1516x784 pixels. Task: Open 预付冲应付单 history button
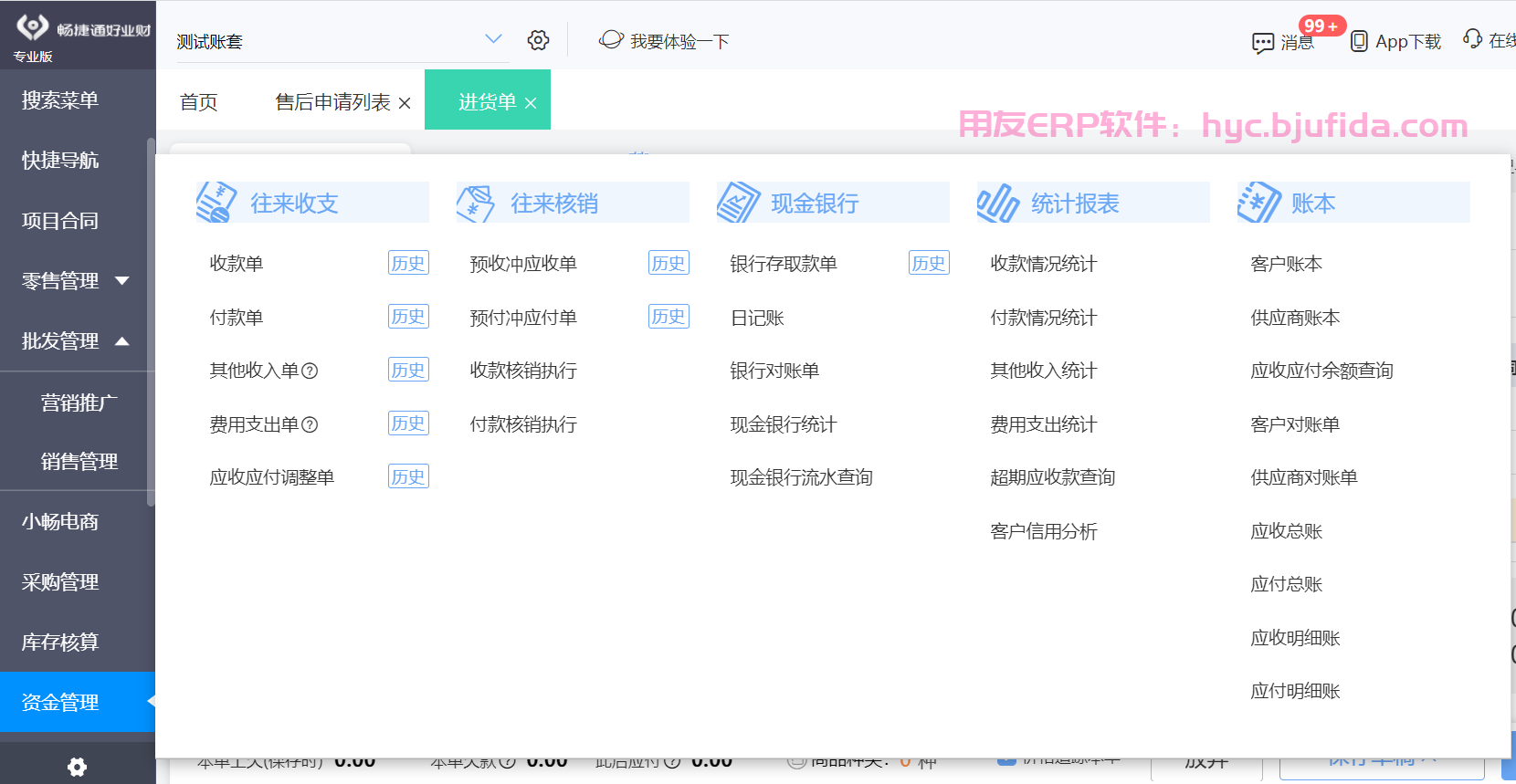point(669,317)
